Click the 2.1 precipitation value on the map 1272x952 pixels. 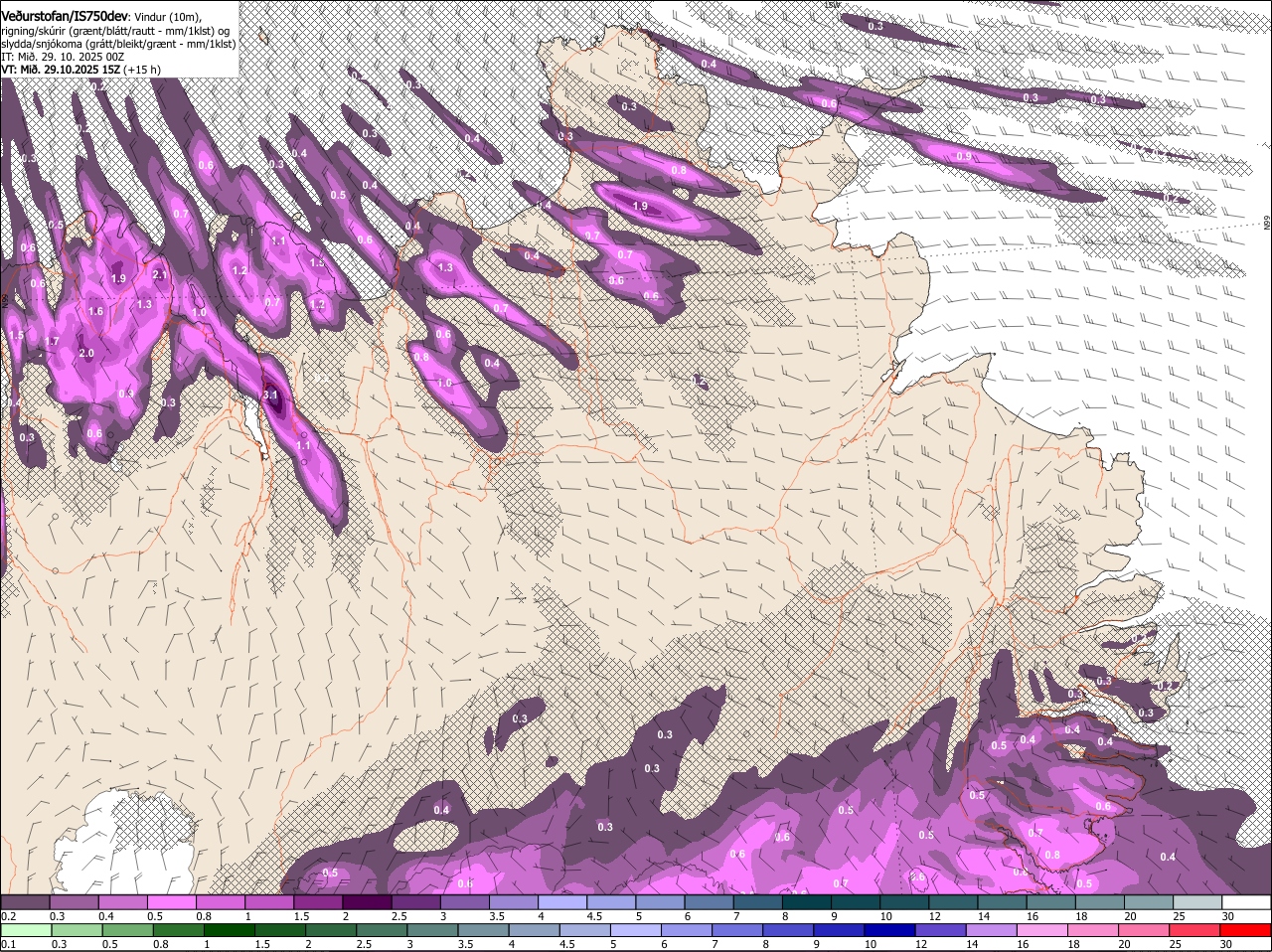click(160, 275)
